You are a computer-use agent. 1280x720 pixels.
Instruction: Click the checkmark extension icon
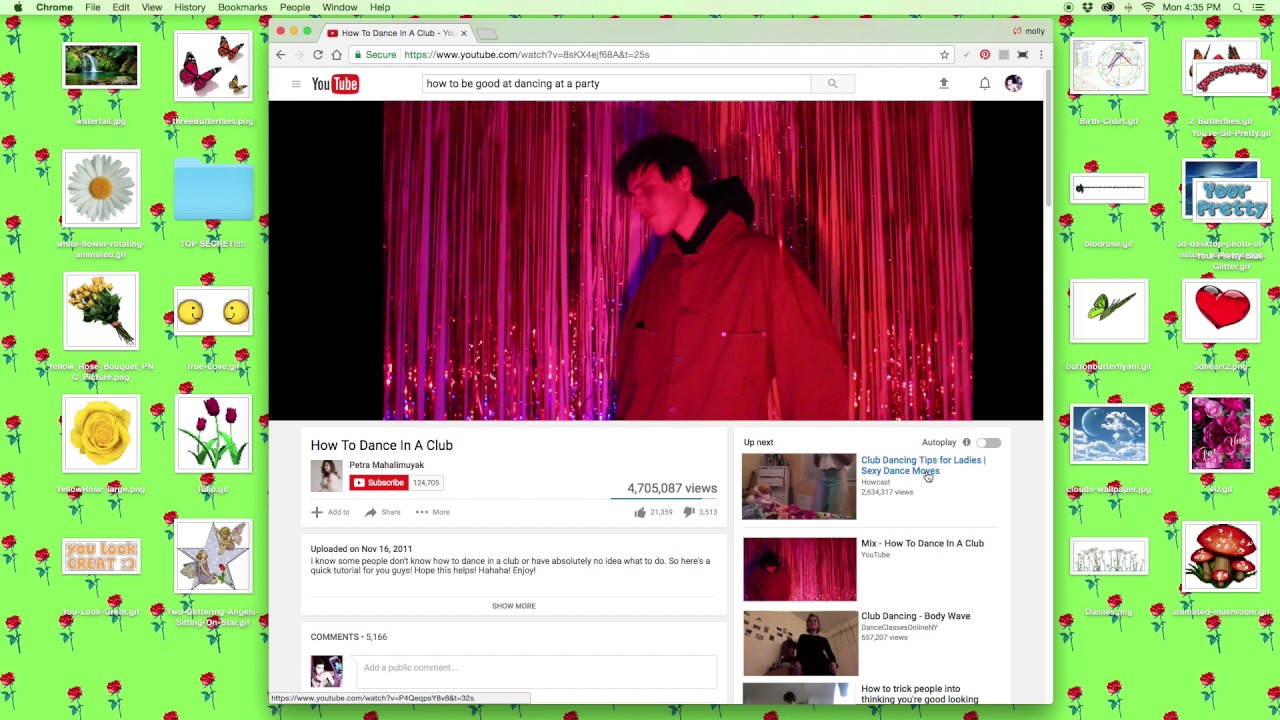[x=966, y=55]
